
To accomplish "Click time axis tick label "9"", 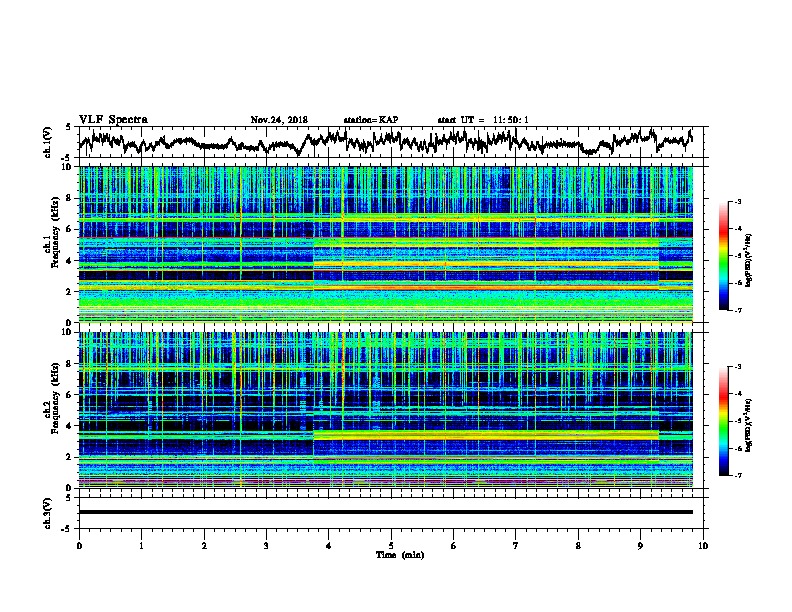I will pyautogui.click(x=640, y=546).
